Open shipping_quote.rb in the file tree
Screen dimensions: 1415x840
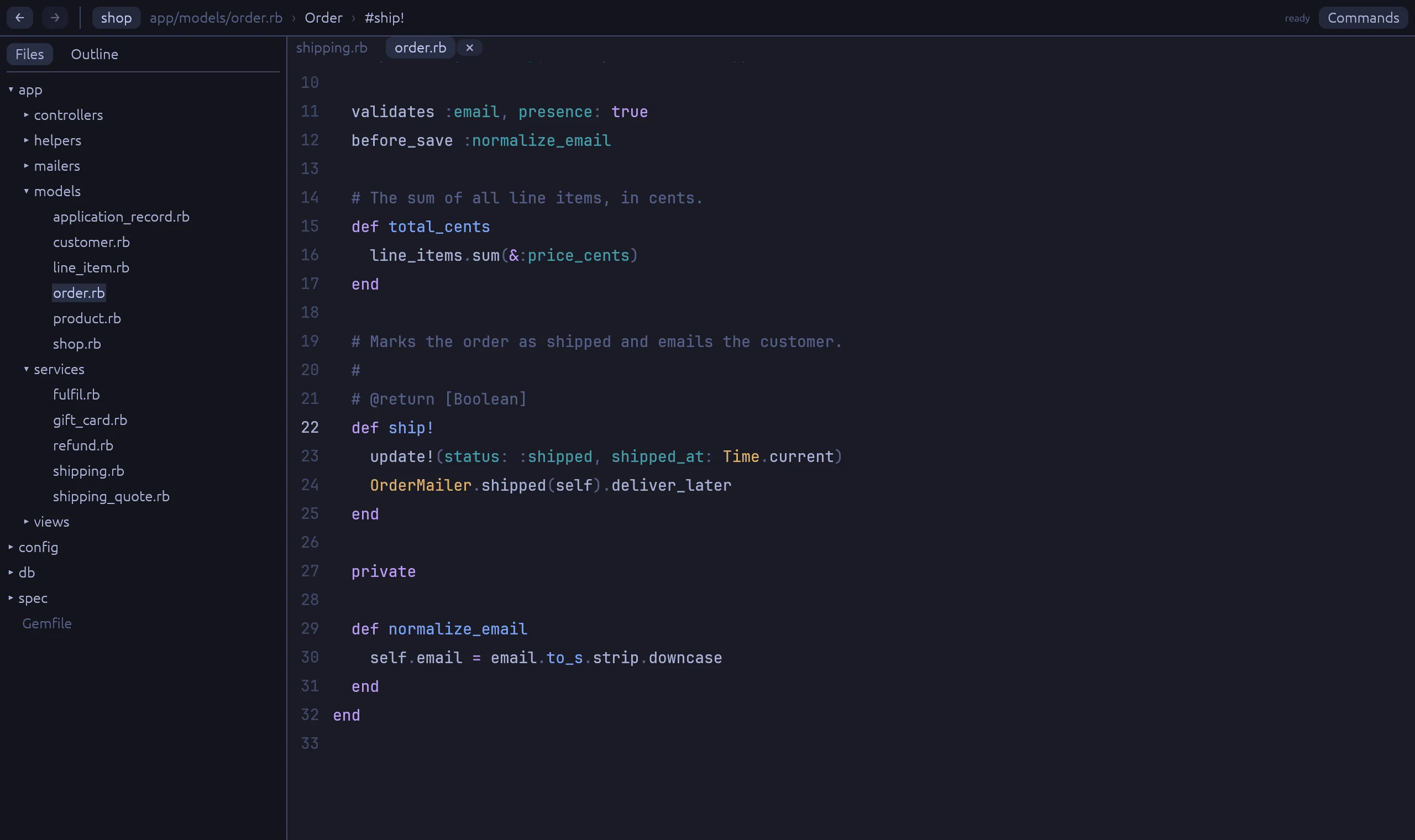[111, 496]
